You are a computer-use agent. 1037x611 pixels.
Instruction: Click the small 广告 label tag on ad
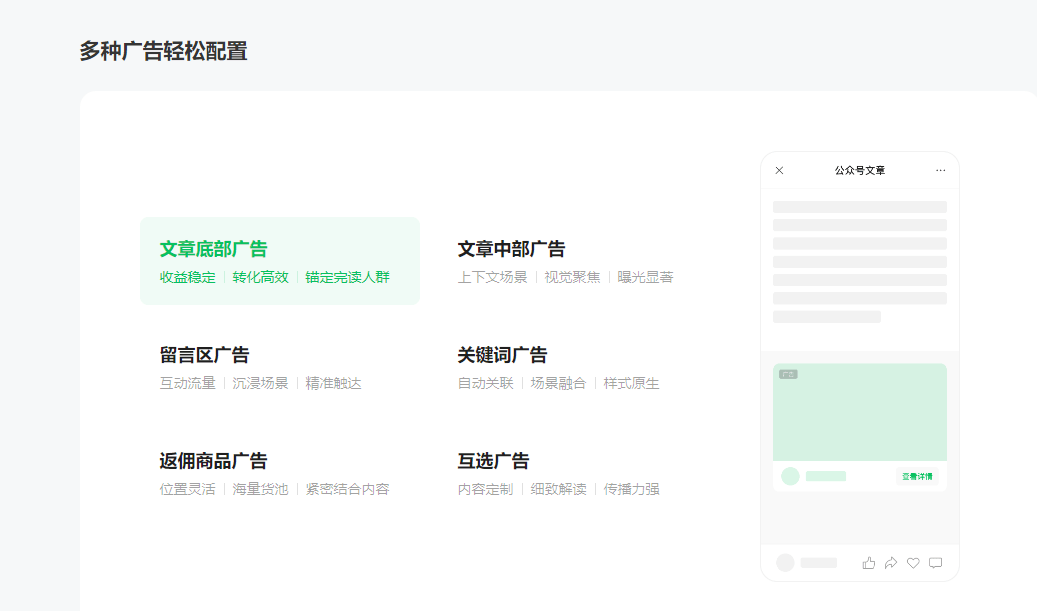click(788, 374)
